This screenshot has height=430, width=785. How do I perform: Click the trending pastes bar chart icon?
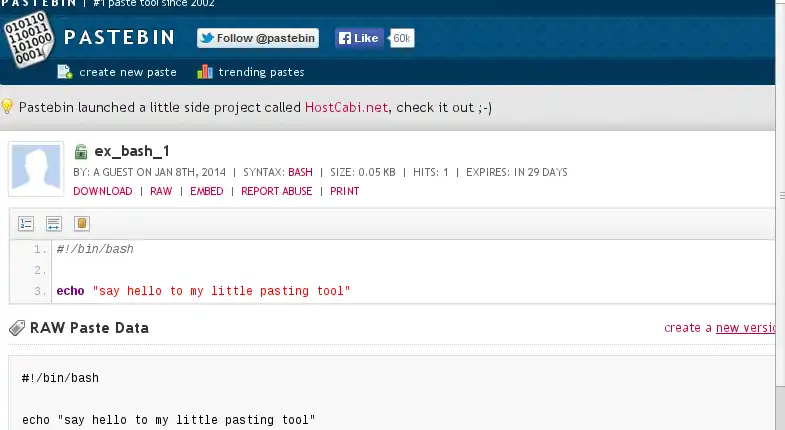pyautogui.click(x=205, y=72)
